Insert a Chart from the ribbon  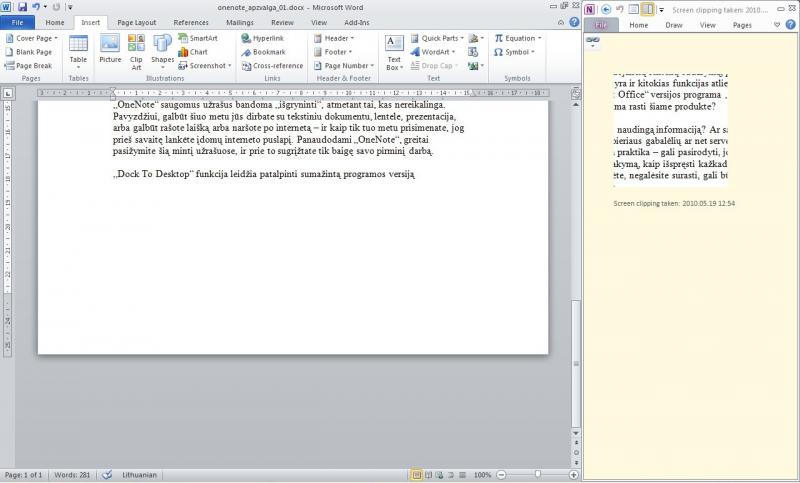coord(193,52)
